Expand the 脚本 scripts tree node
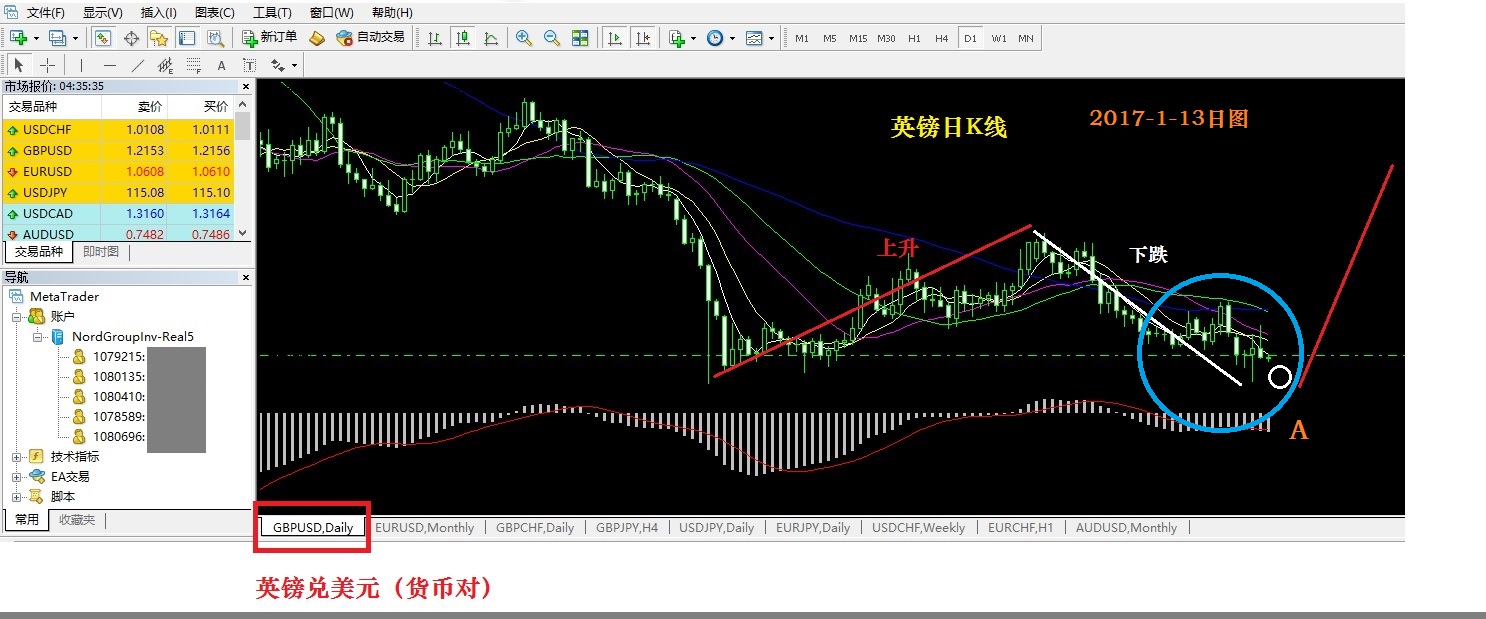 17,496
